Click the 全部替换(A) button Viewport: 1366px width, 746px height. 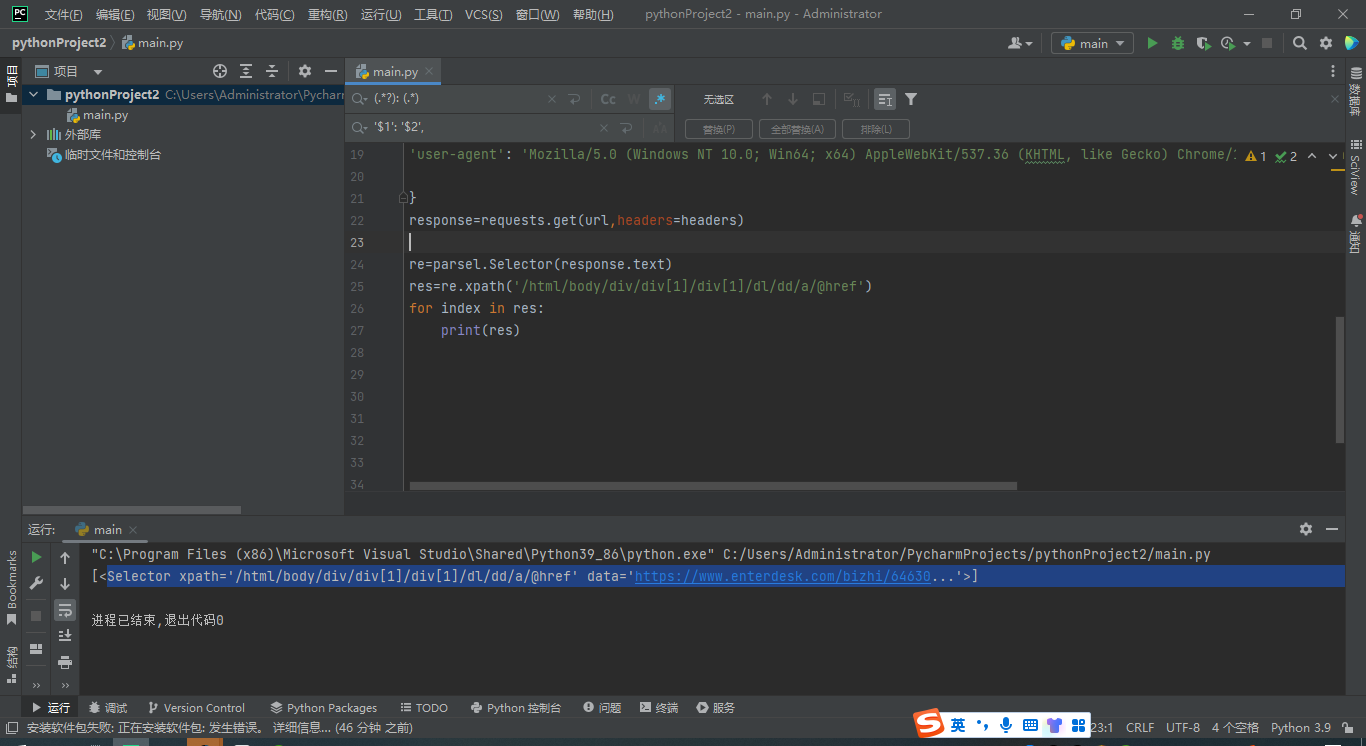797,129
